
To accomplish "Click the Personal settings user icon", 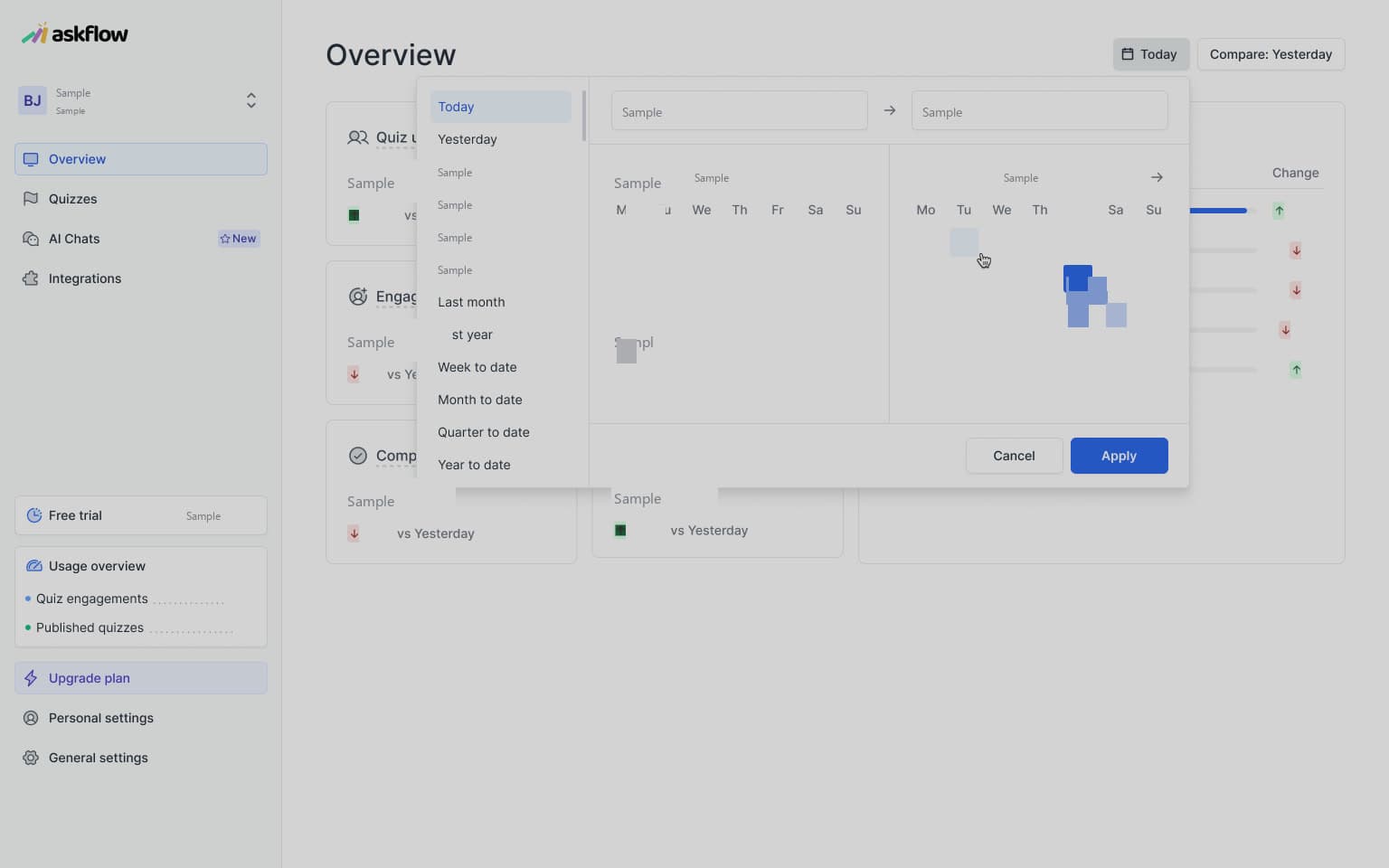I will tap(31, 718).
